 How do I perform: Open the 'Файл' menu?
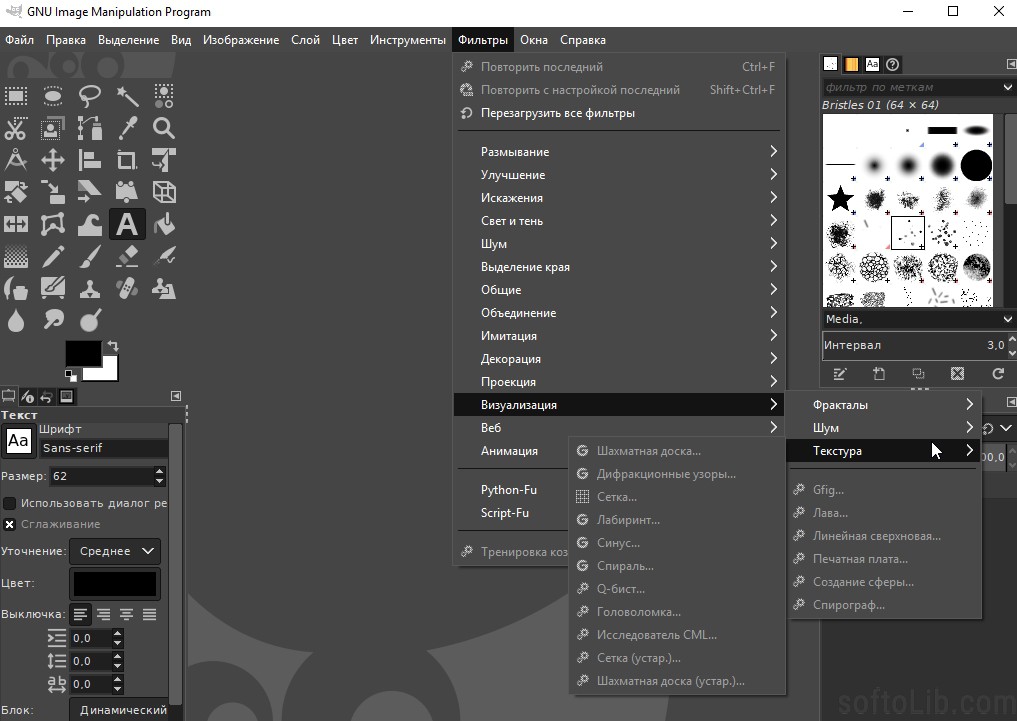tap(19, 40)
